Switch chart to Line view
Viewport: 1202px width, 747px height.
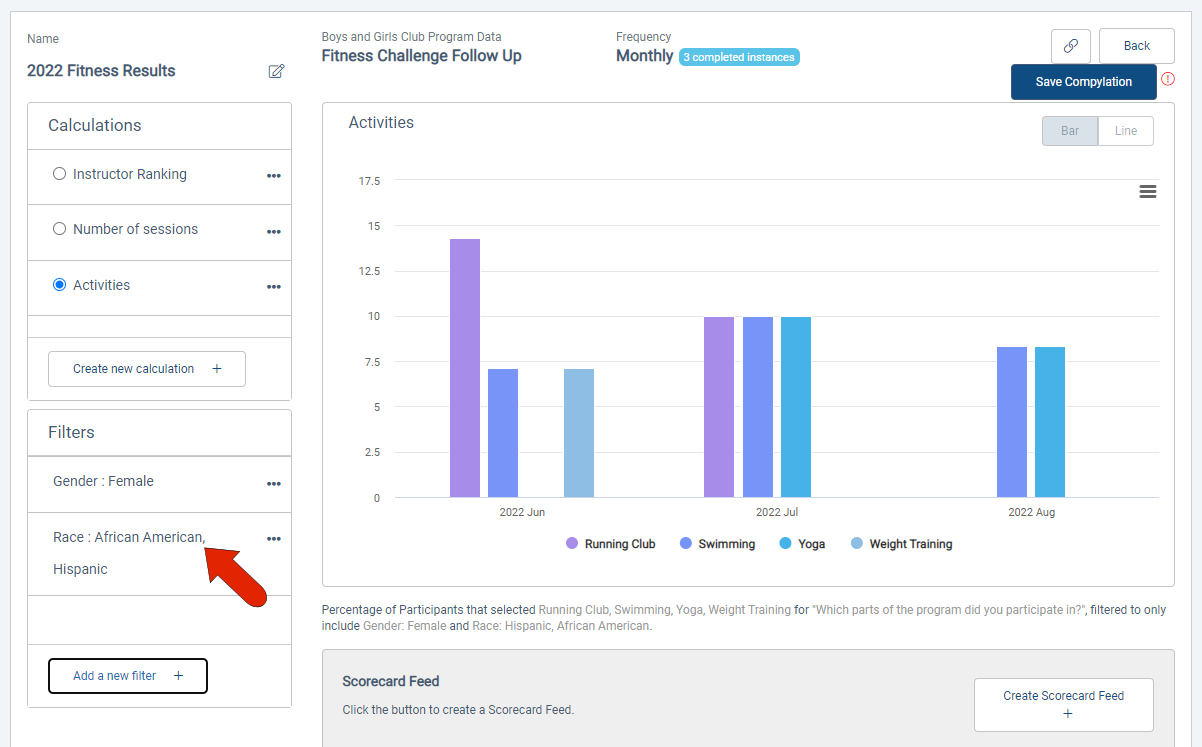(1126, 131)
